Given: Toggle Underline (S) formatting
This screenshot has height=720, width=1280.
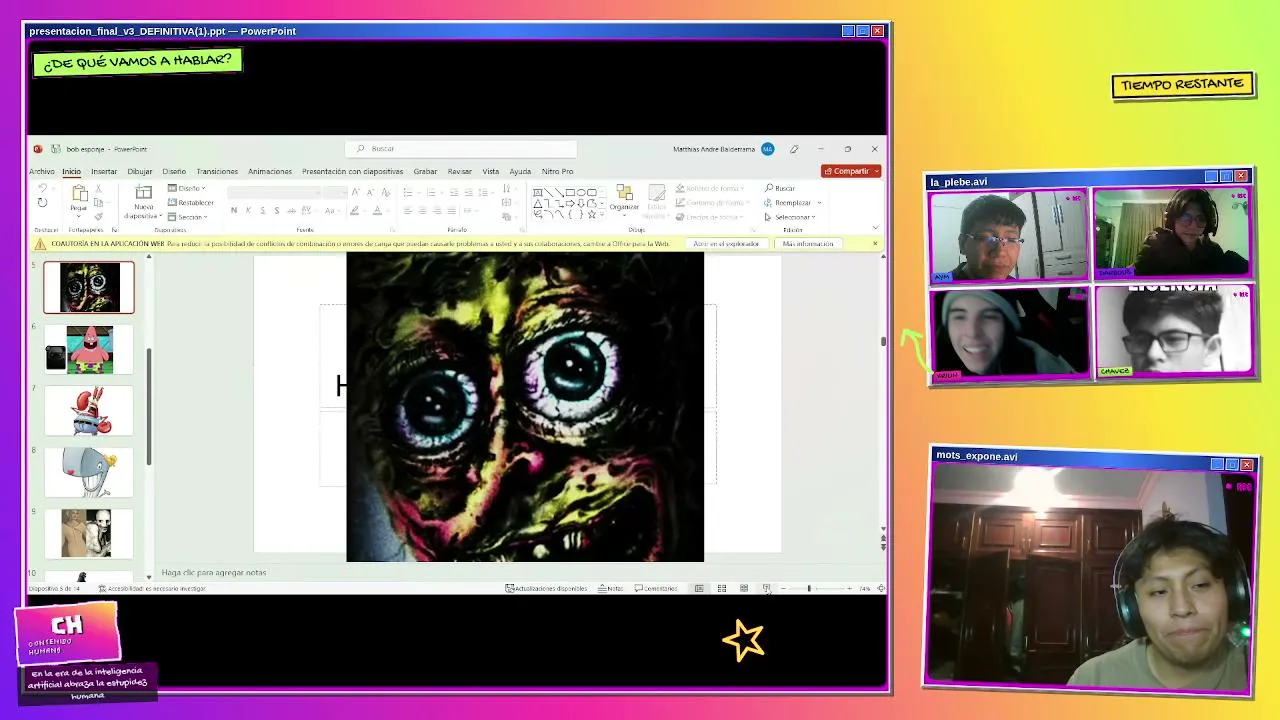Looking at the screenshot, I should 263,211.
